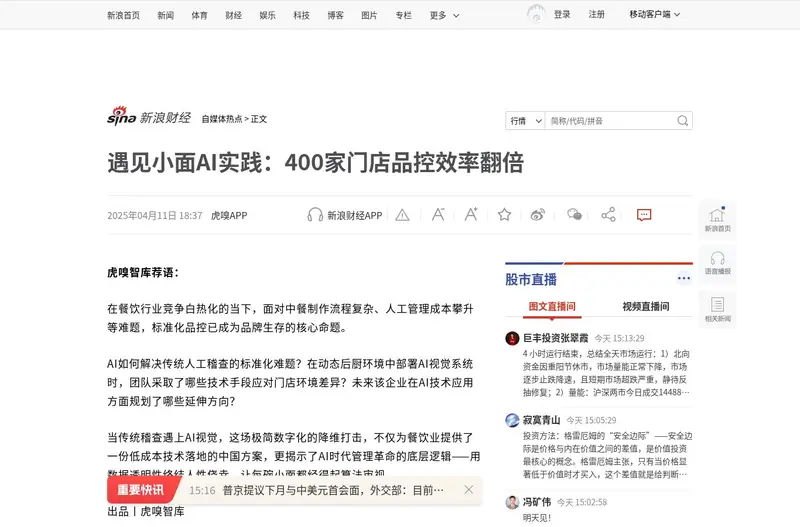Open comments with the red speech bubble
This screenshot has width=800, height=527.
(x=644, y=215)
